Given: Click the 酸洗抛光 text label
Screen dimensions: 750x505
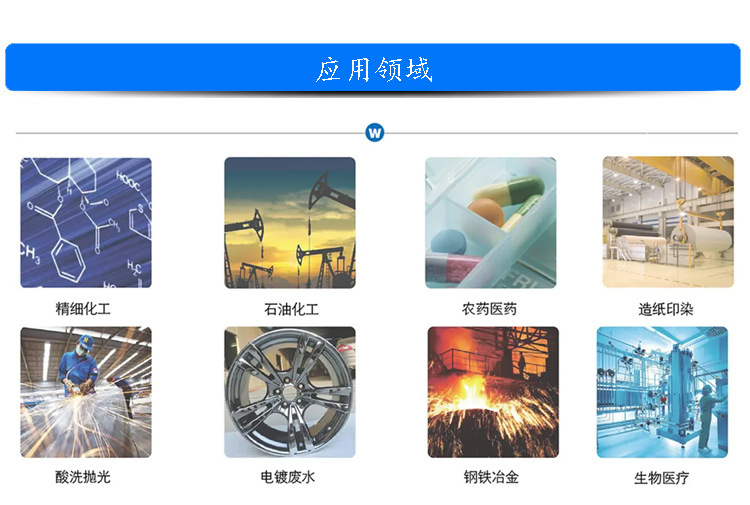Looking at the screenshot, I should [83, 477].
